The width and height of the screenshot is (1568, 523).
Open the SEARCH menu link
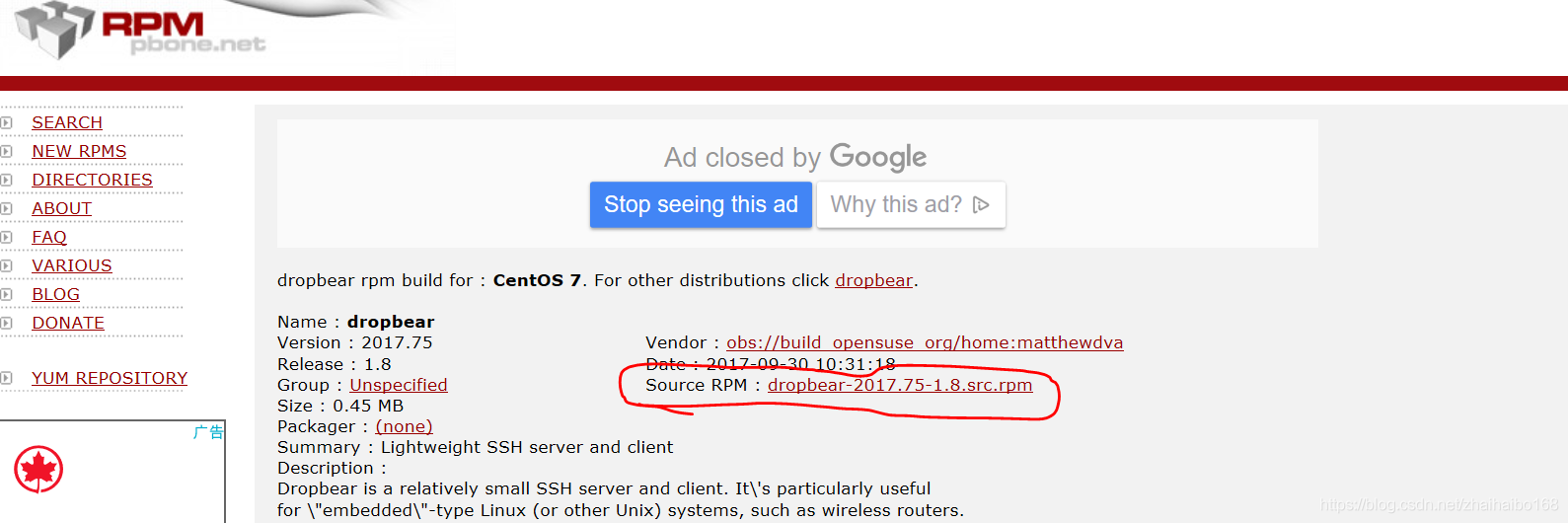[67, 122]
